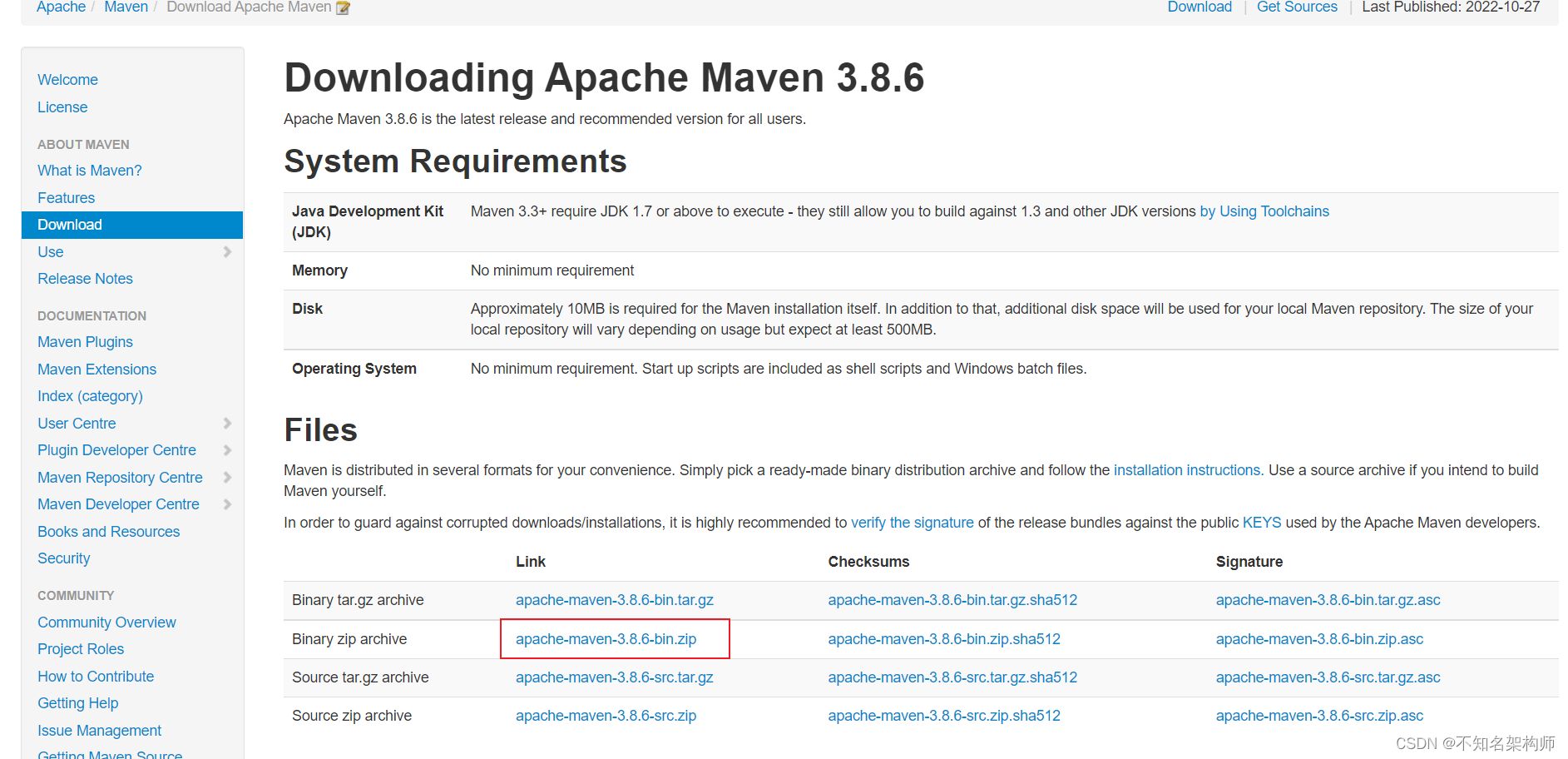The width and height of the screenshot is (1568, 759).
Task: Open the Welcome sidebar item
Action: click(x=67, y=80)
